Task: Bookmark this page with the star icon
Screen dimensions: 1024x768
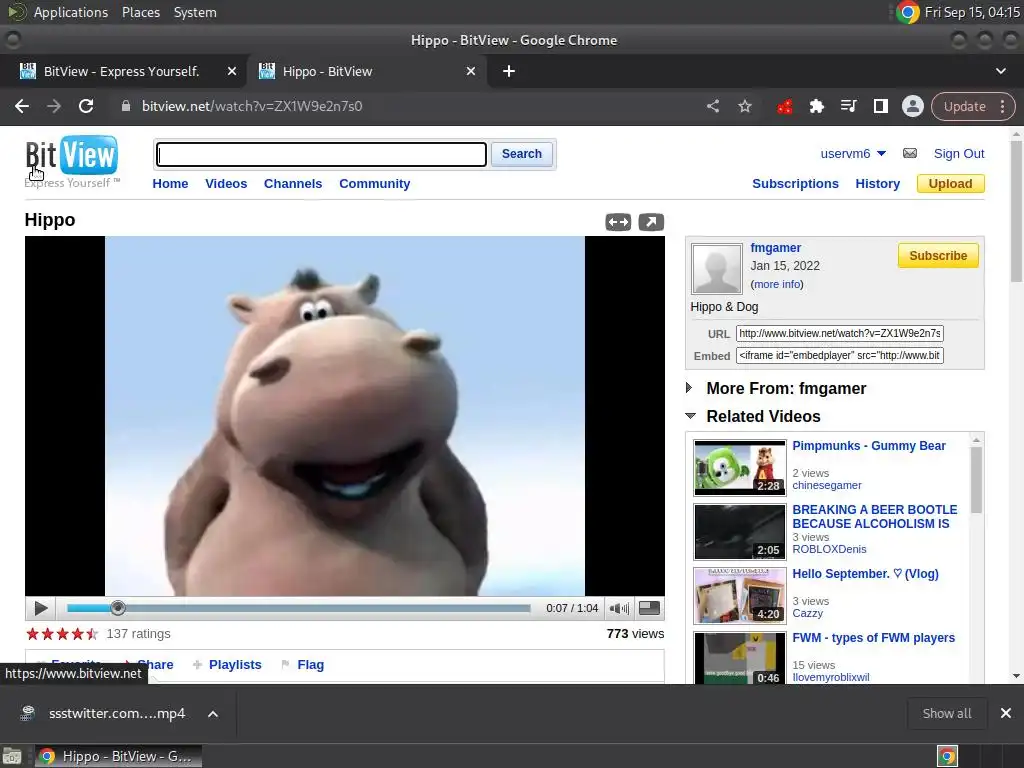Action: tap(745, 106)
